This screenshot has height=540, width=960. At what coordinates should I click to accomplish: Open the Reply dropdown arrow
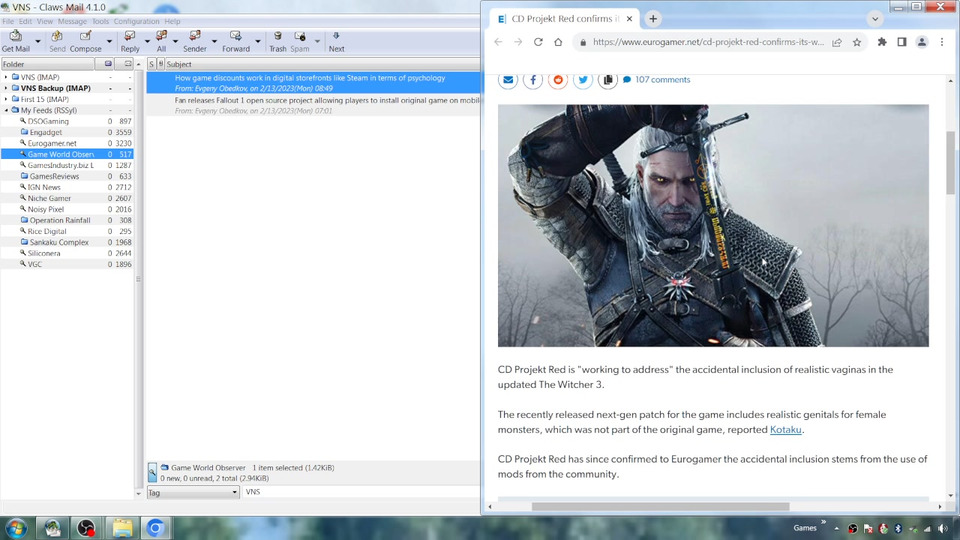pos(147,42)
